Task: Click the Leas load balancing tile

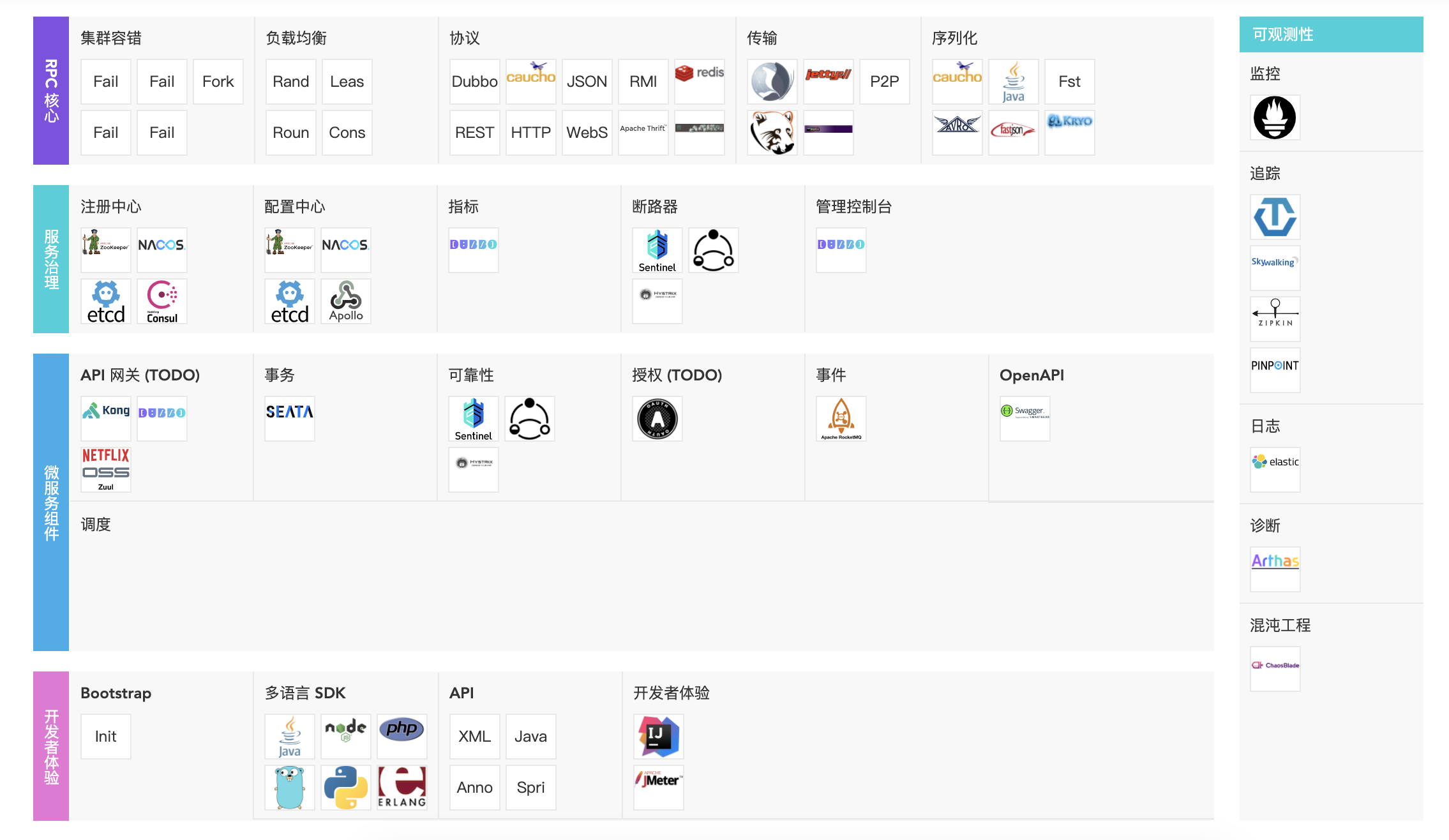Action: coord(347,82)
